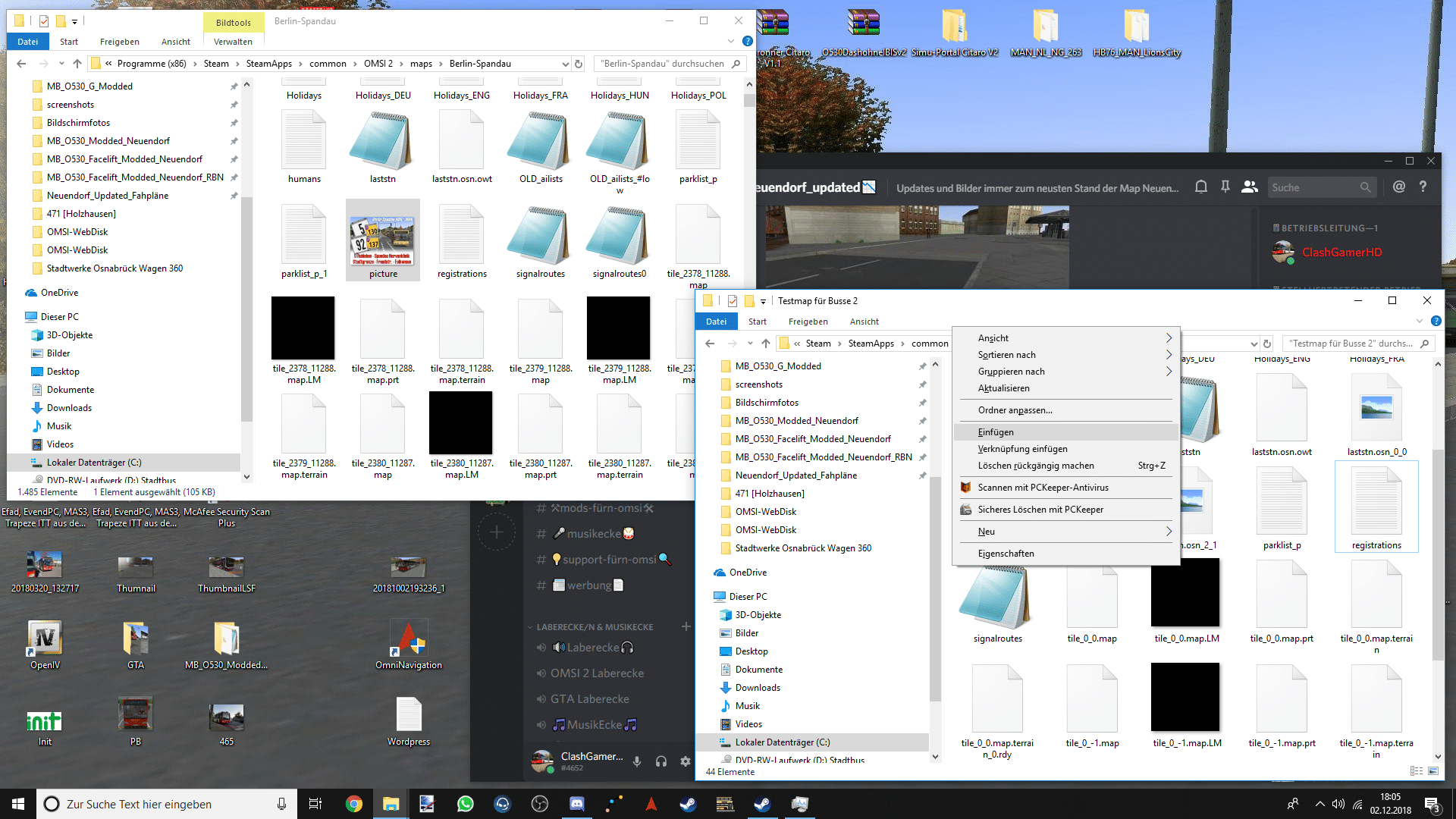Click the Discord notification bell icon
This screenshot has width=1456, height=819.
point(1201,187)
